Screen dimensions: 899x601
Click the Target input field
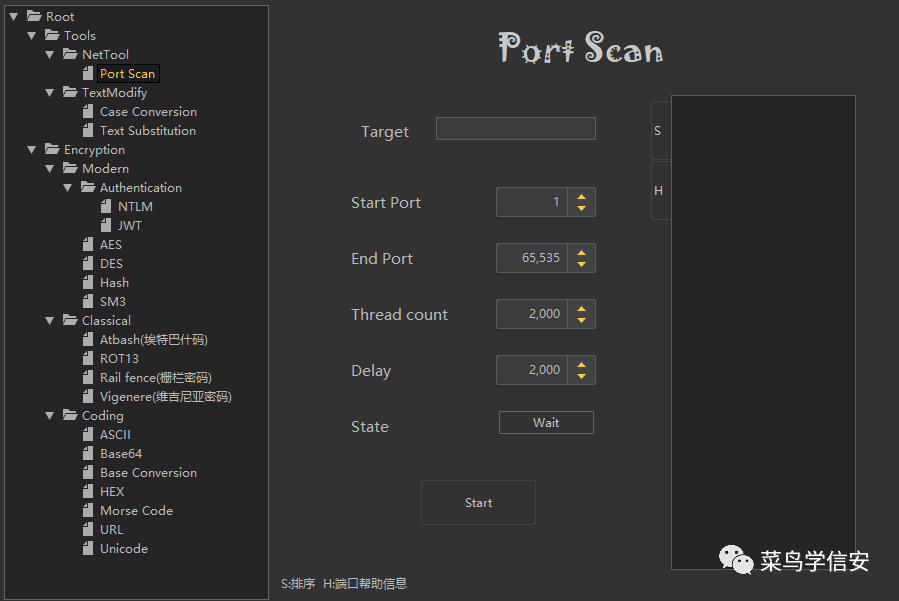point(515,128)
